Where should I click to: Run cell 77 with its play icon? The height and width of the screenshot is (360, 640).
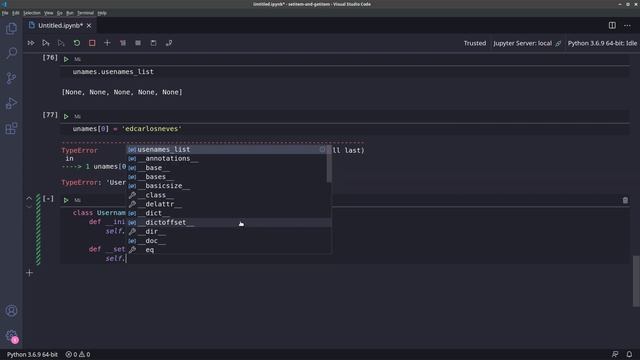pyautogui.click(x=66, y=116)
